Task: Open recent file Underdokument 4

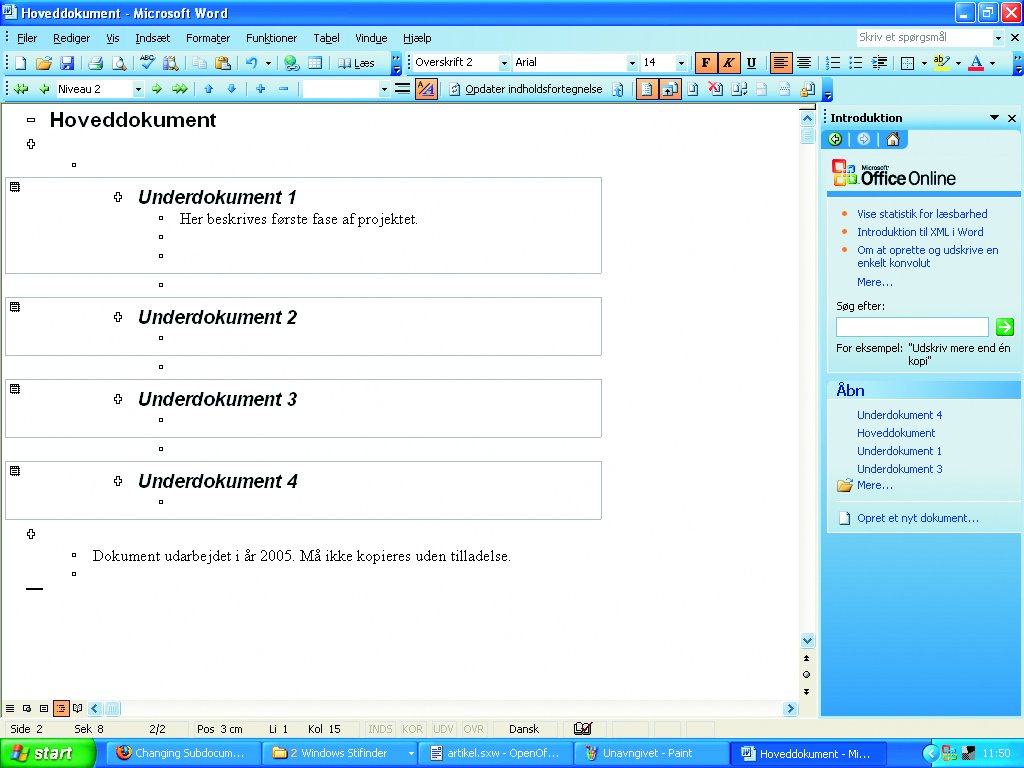Action: [x=899, y=415]
